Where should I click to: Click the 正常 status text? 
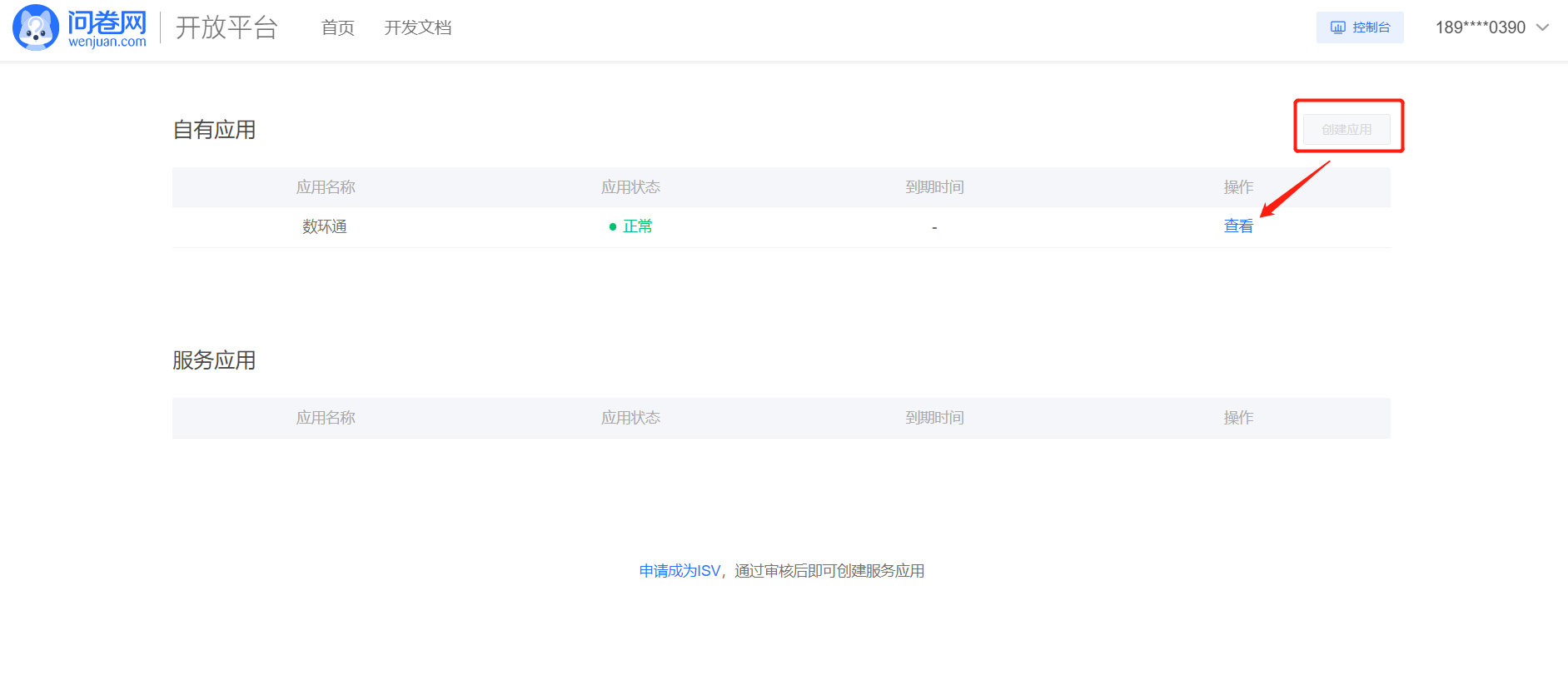tap(638, 226)
